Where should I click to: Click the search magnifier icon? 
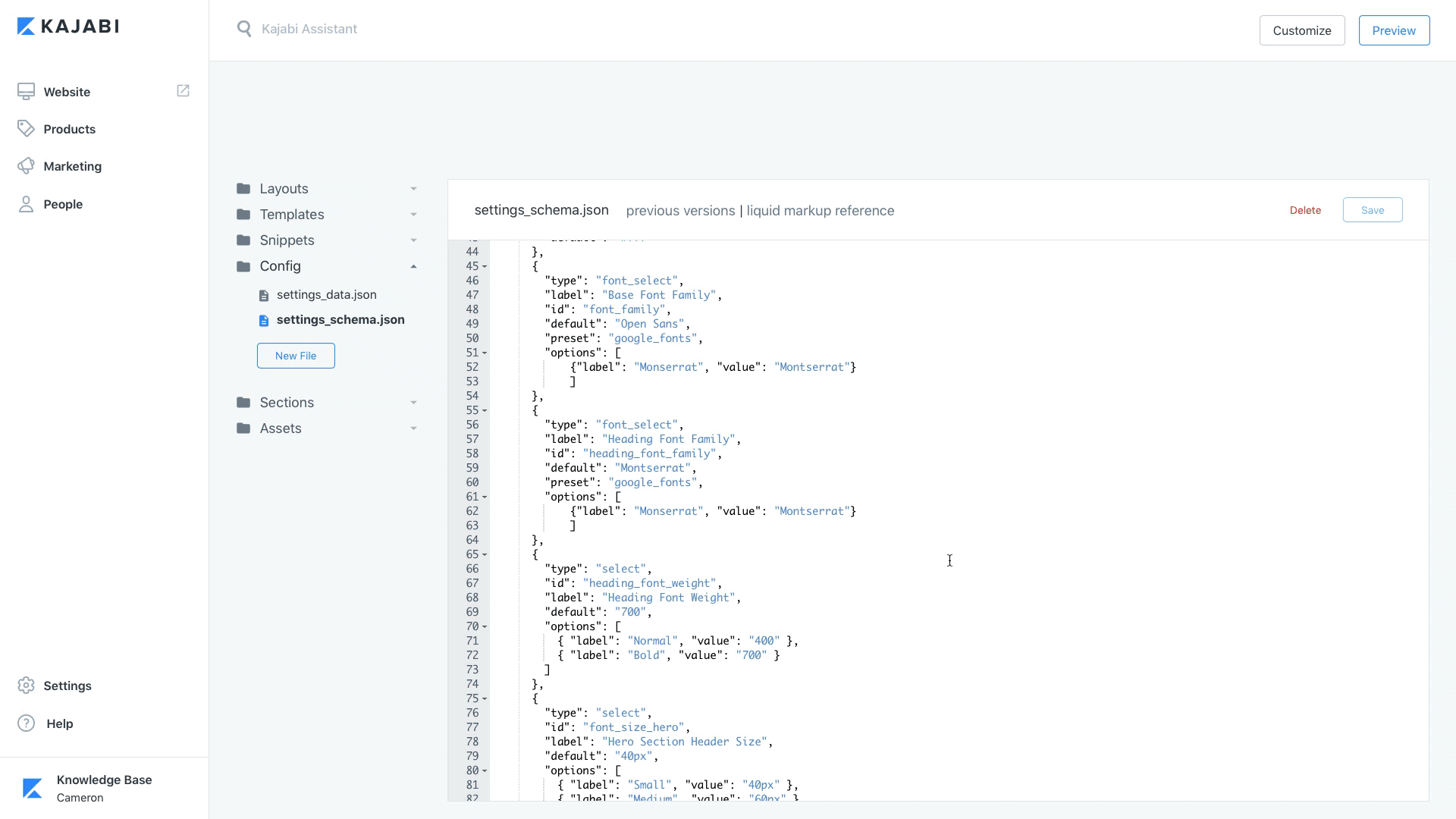pyautogui.click(x=243, y=29)
